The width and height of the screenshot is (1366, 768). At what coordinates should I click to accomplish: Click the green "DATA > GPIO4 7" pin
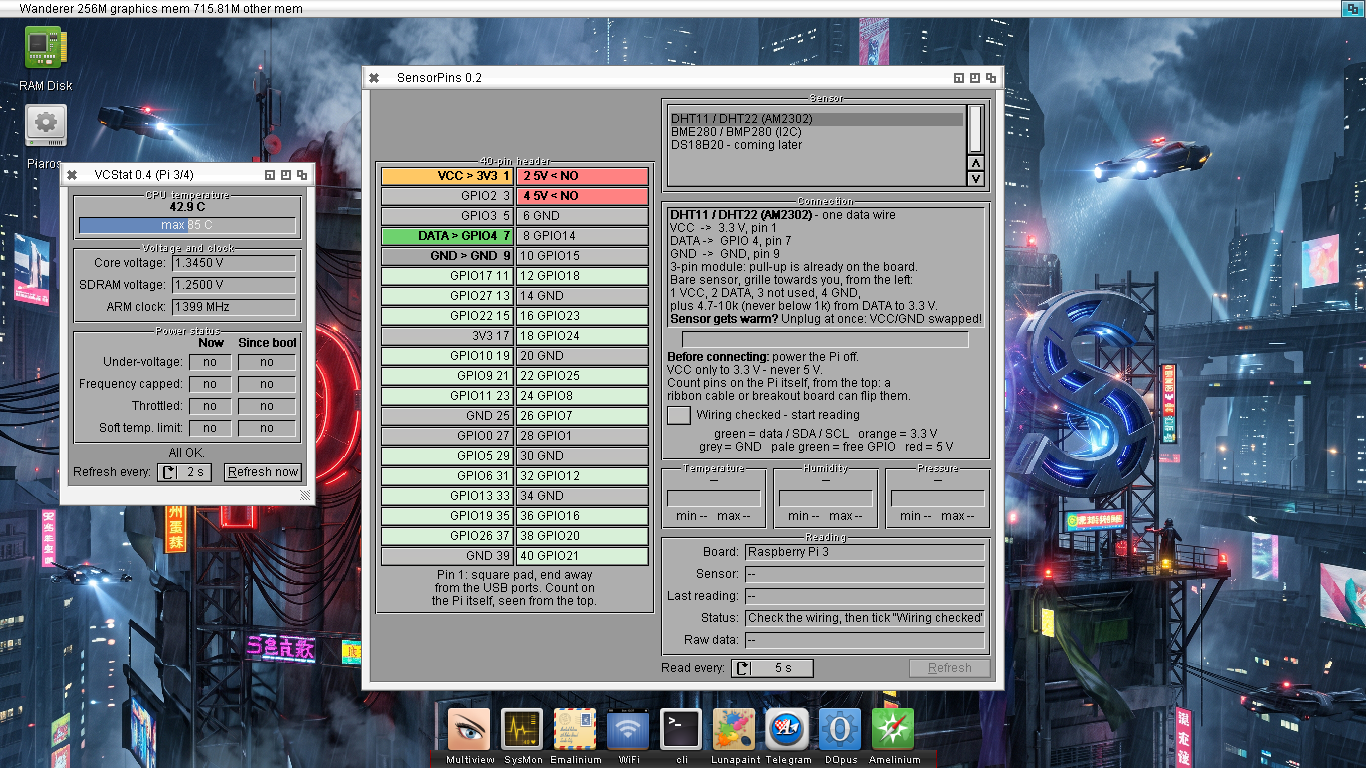pos(447,236)
